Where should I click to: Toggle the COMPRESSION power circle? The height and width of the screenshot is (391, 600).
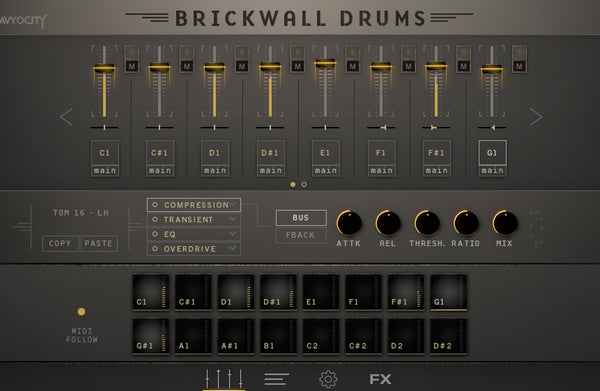pyautogui.click(x=155, y=205)
